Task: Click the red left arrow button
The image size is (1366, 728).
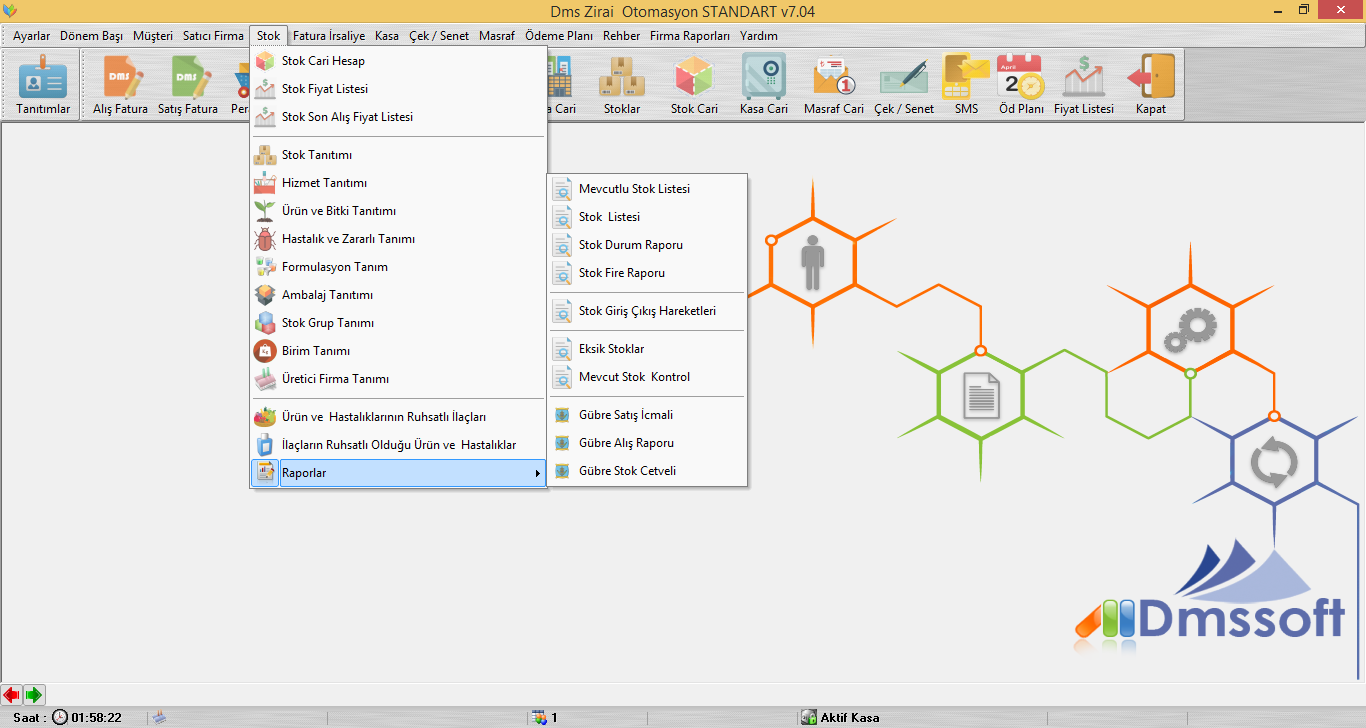Action: pyautogui.click(x=11, y=695)
